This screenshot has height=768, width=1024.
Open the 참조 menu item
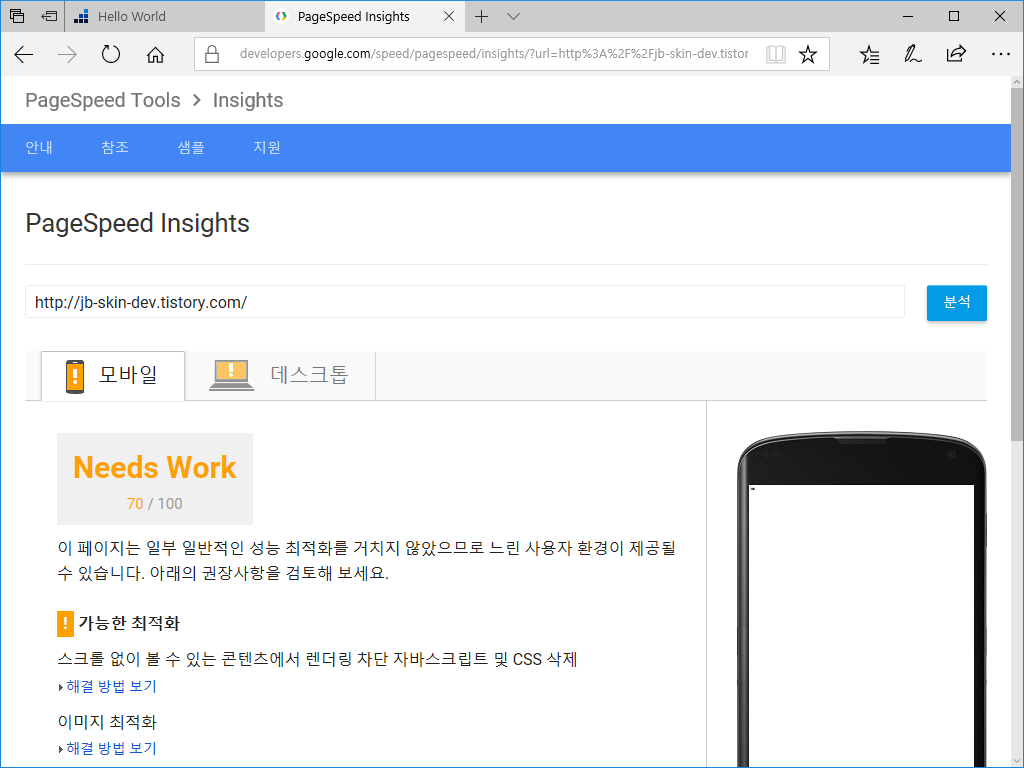[x=115, y=148]
